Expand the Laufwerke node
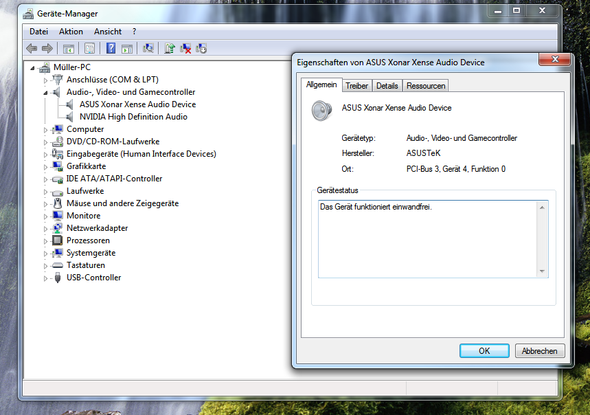 (x=46, y=192)
